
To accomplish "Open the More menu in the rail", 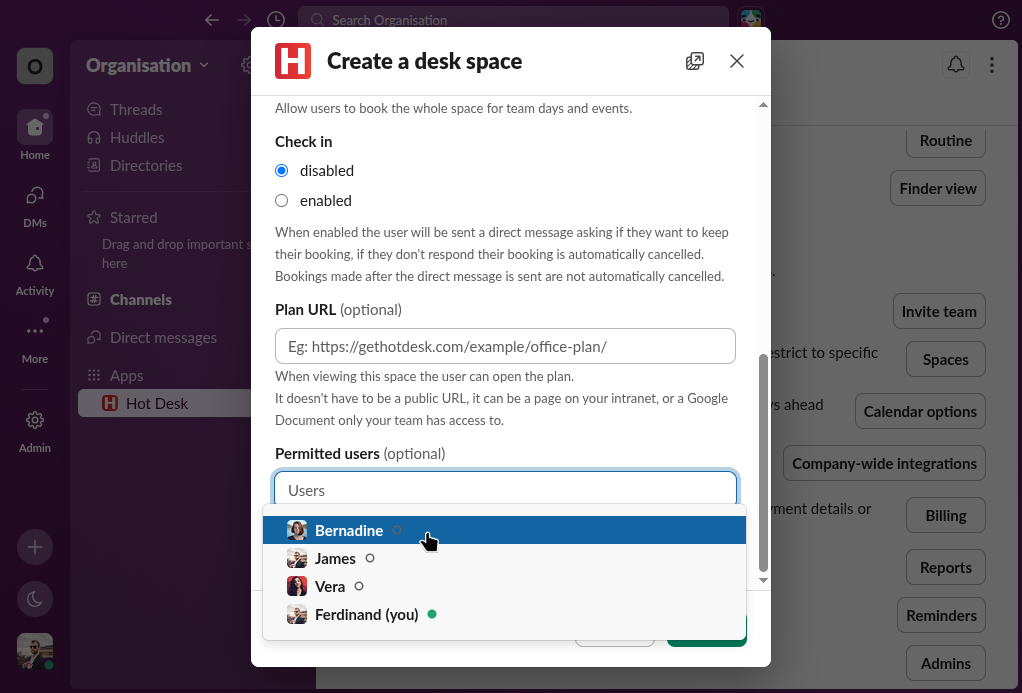I will (35, 341).
